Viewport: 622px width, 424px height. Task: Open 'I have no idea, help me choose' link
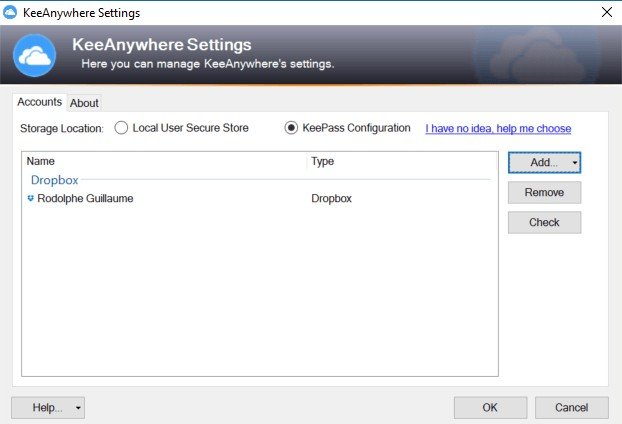498,129
